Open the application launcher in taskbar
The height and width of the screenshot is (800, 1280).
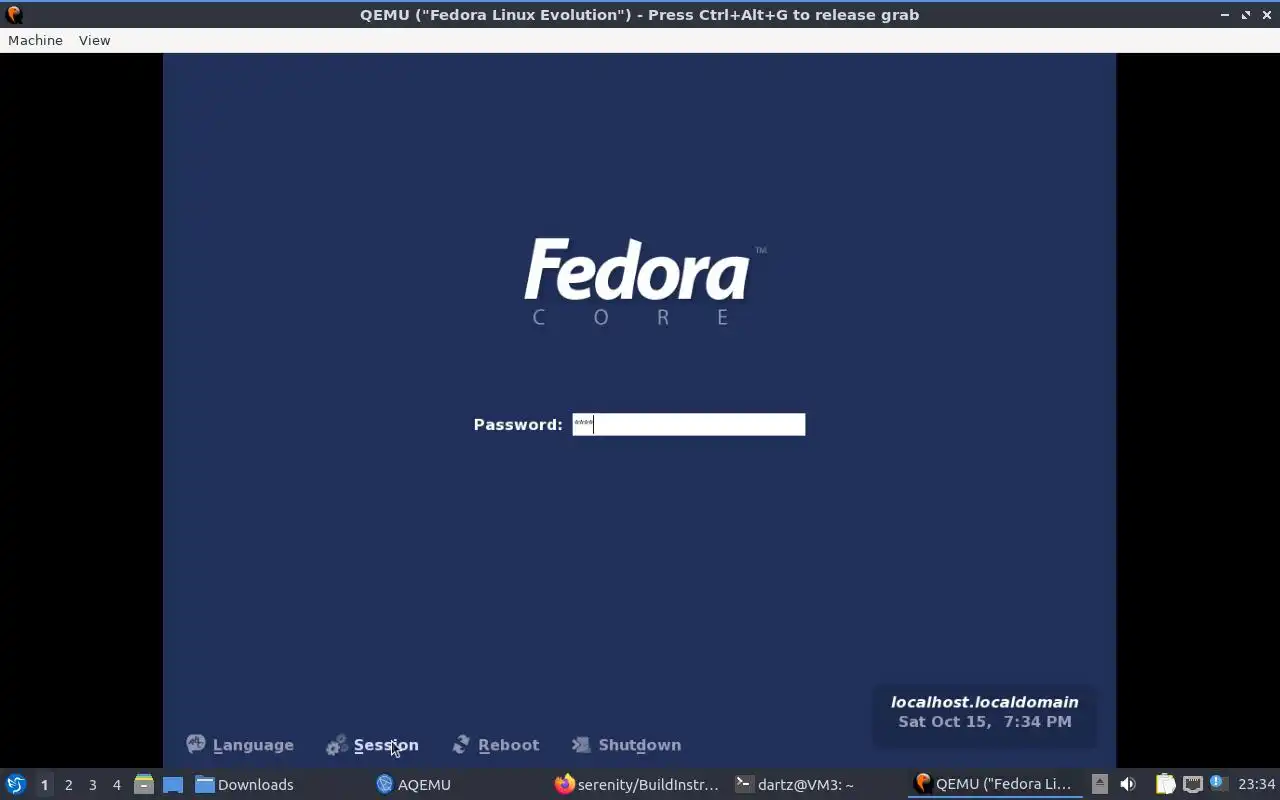(16, 784)
